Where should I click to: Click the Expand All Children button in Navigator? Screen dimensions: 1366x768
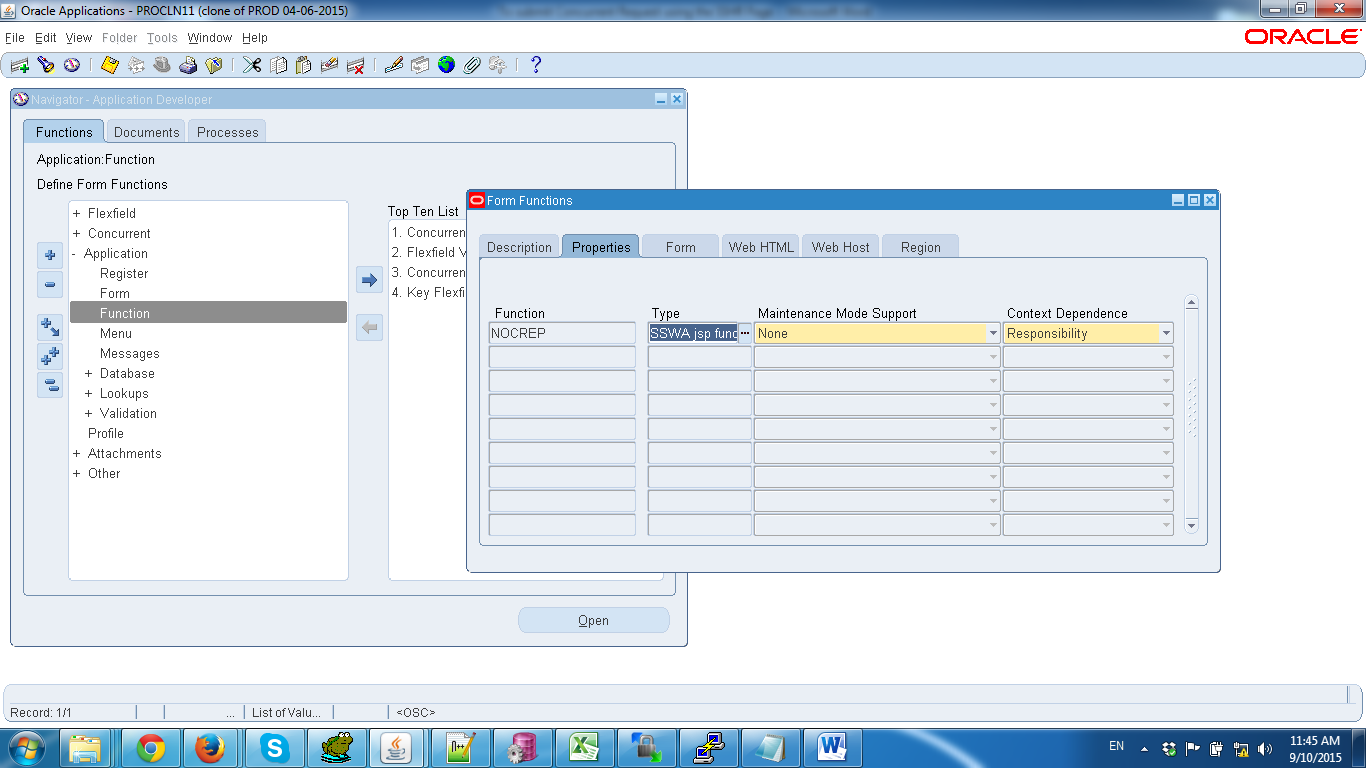coord(50,326)
